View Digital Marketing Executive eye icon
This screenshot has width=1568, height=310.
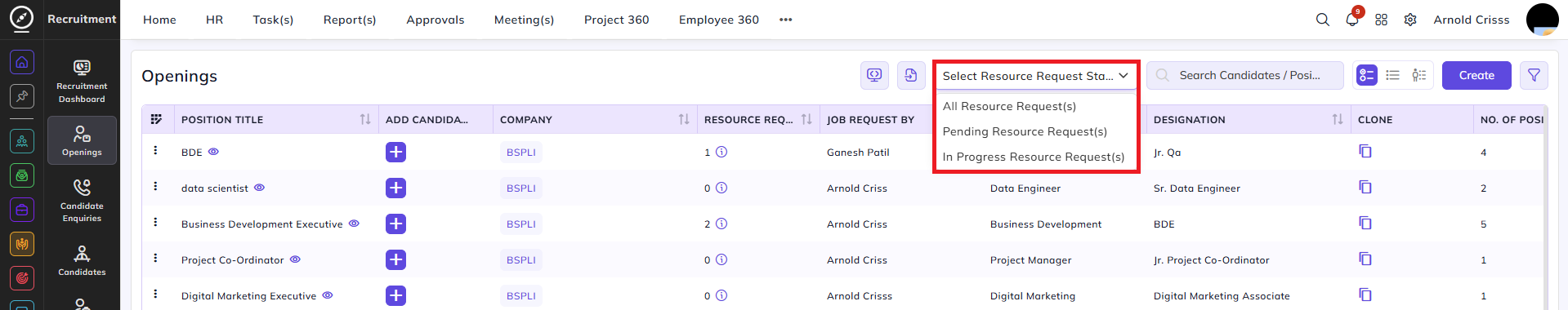(x=327, y=295)
